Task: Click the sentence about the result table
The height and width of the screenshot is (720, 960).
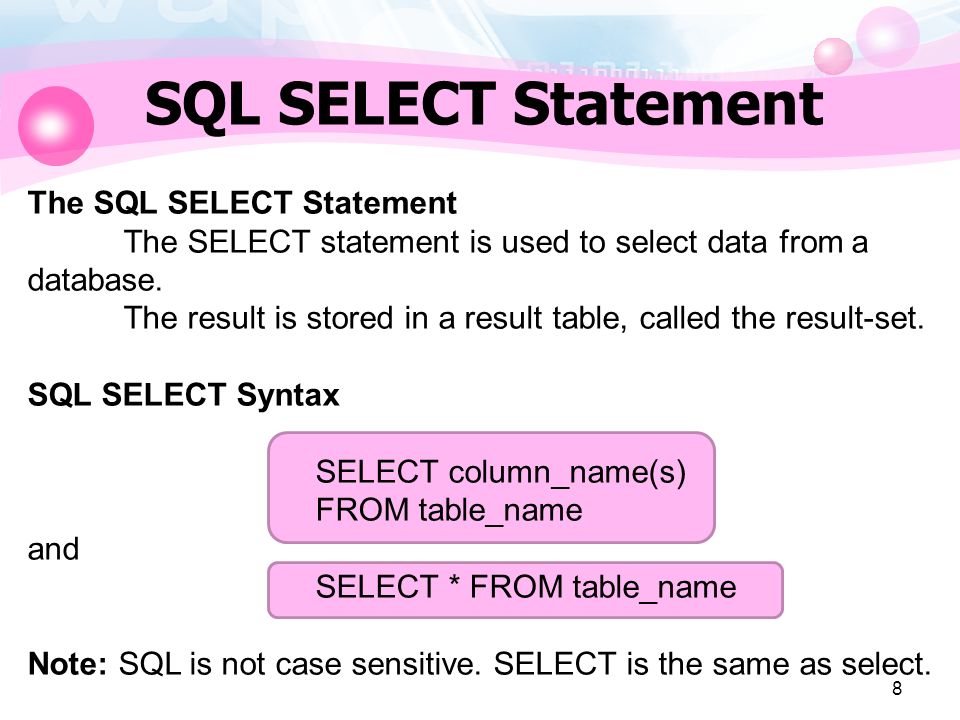Action: (524, 318)
